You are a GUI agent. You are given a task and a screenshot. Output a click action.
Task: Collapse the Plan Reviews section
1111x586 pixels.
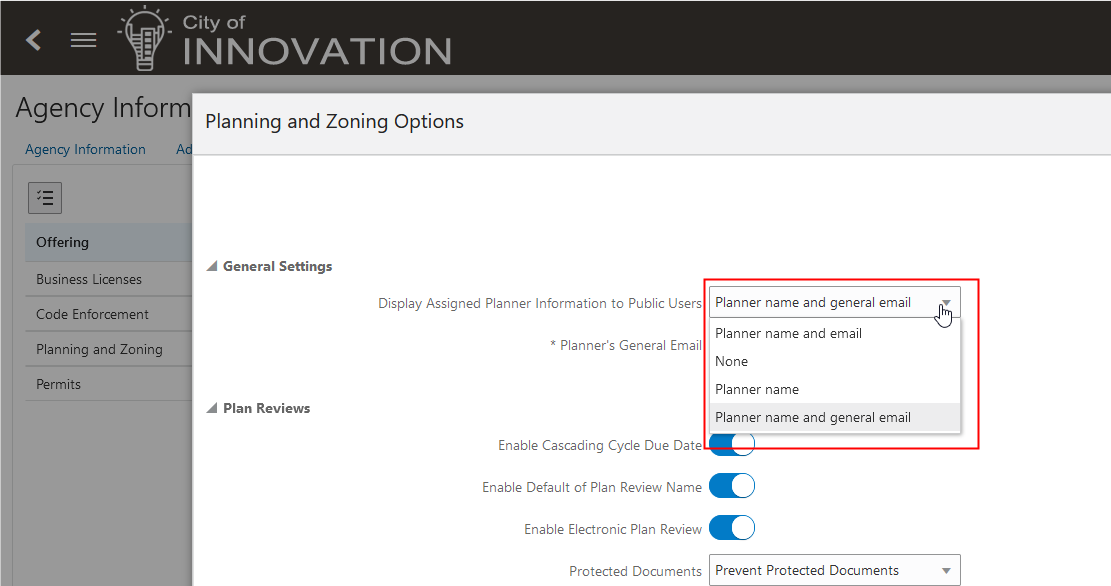coord(211,409)
